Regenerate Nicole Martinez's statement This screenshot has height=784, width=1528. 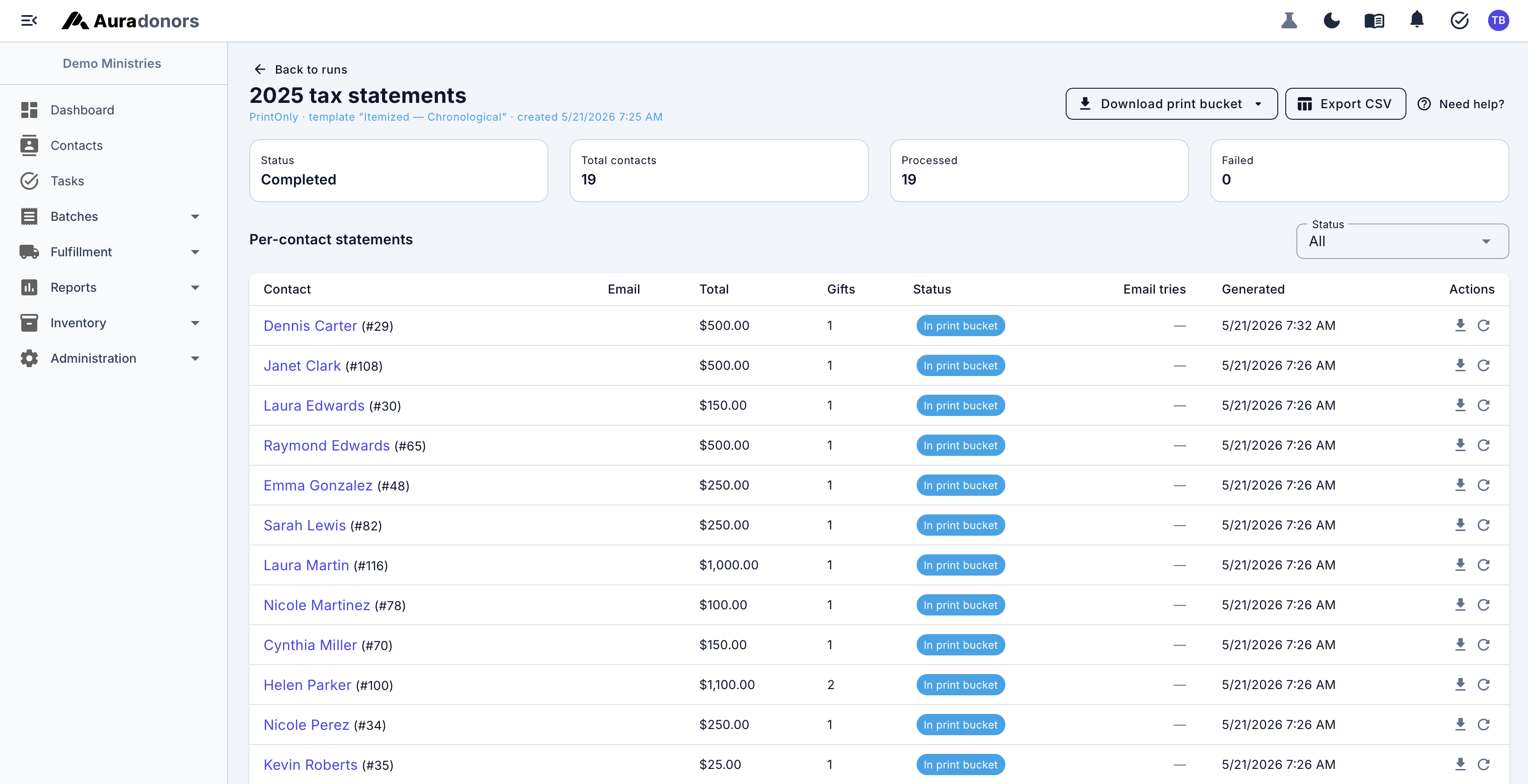[1484, 605]
